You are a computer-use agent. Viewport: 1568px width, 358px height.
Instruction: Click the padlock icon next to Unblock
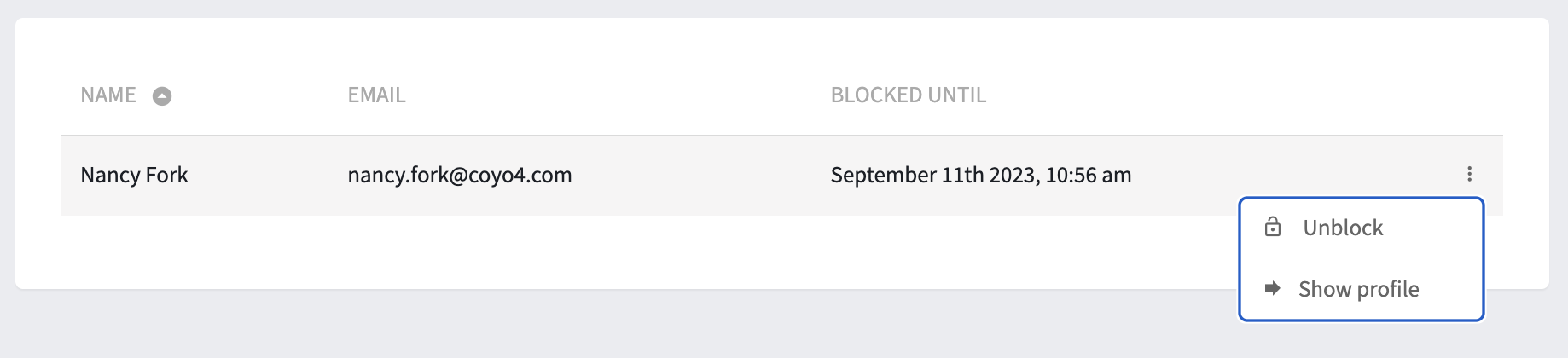coord(1273,227)
